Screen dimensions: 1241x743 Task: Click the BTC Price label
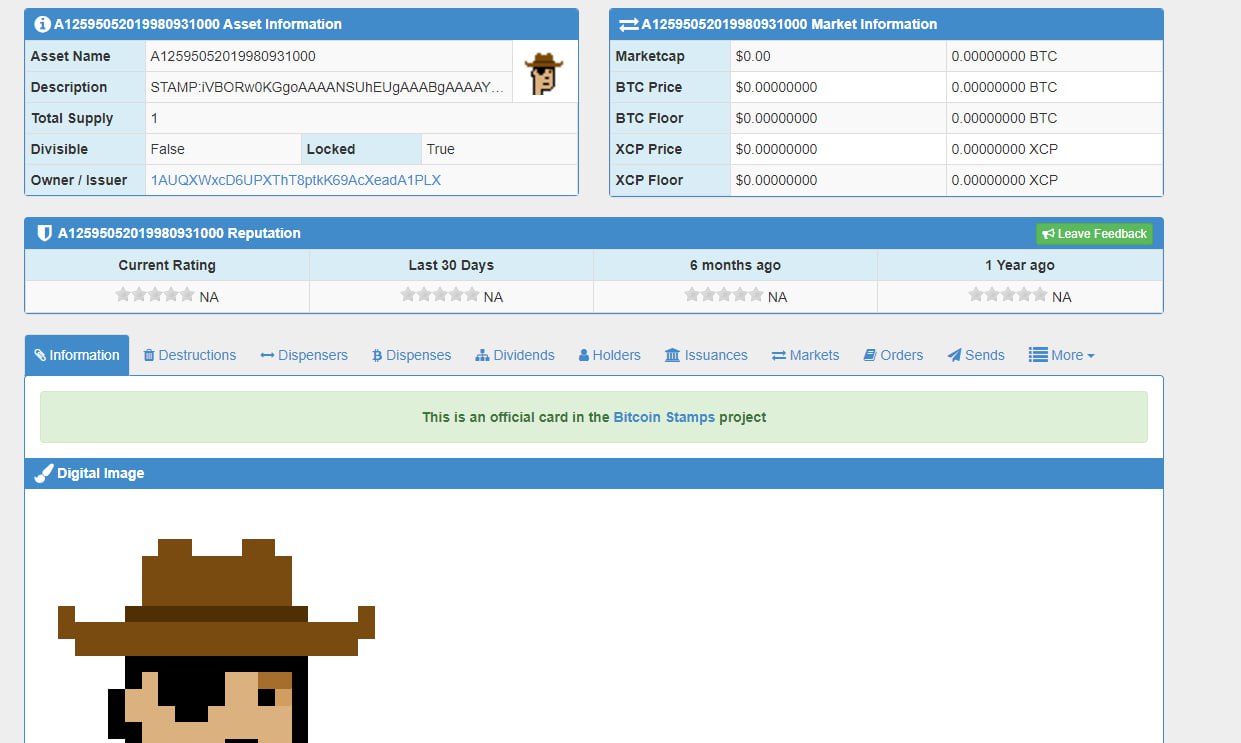point(649,87)
